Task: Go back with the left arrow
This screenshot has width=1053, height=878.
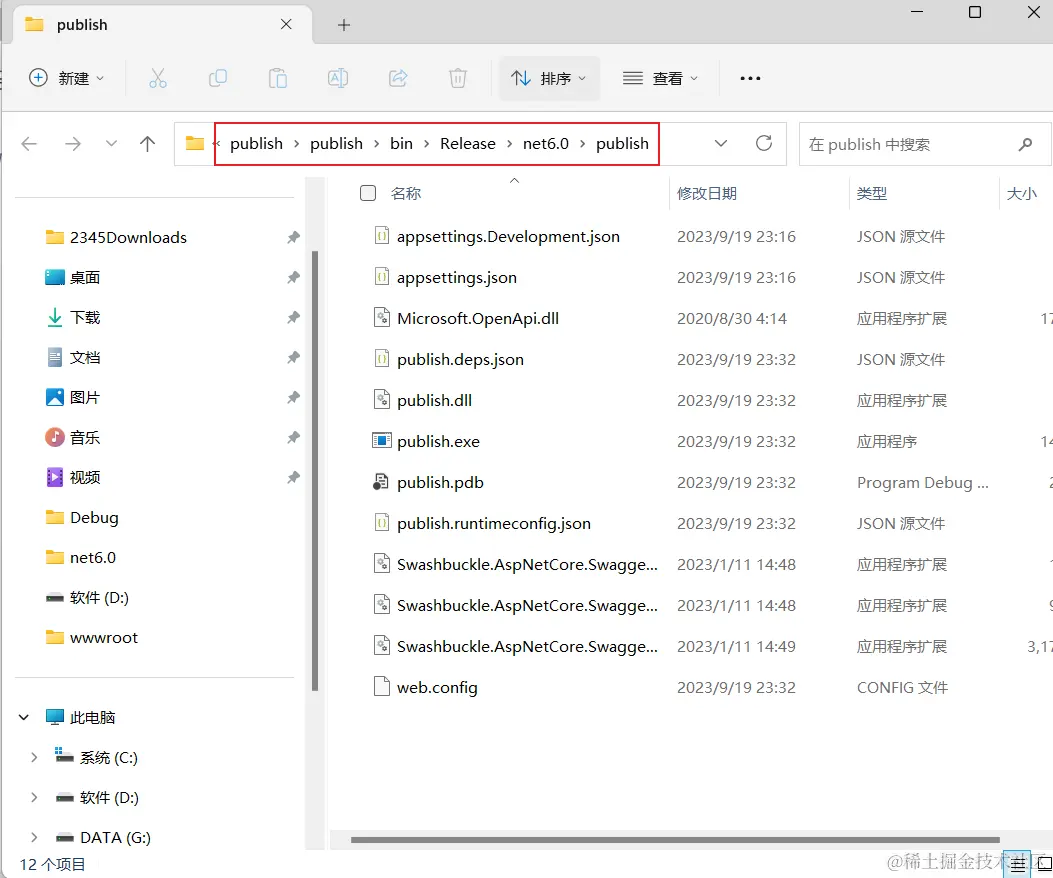Action: [29, 144]
